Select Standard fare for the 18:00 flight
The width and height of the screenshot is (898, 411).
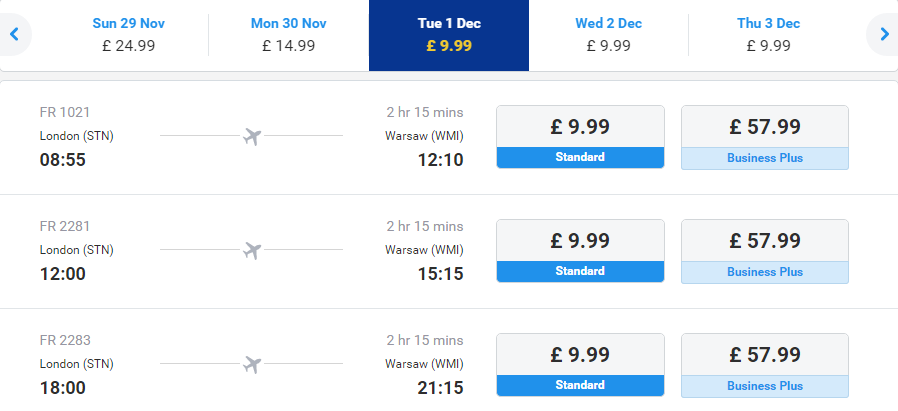pos(580,365)
